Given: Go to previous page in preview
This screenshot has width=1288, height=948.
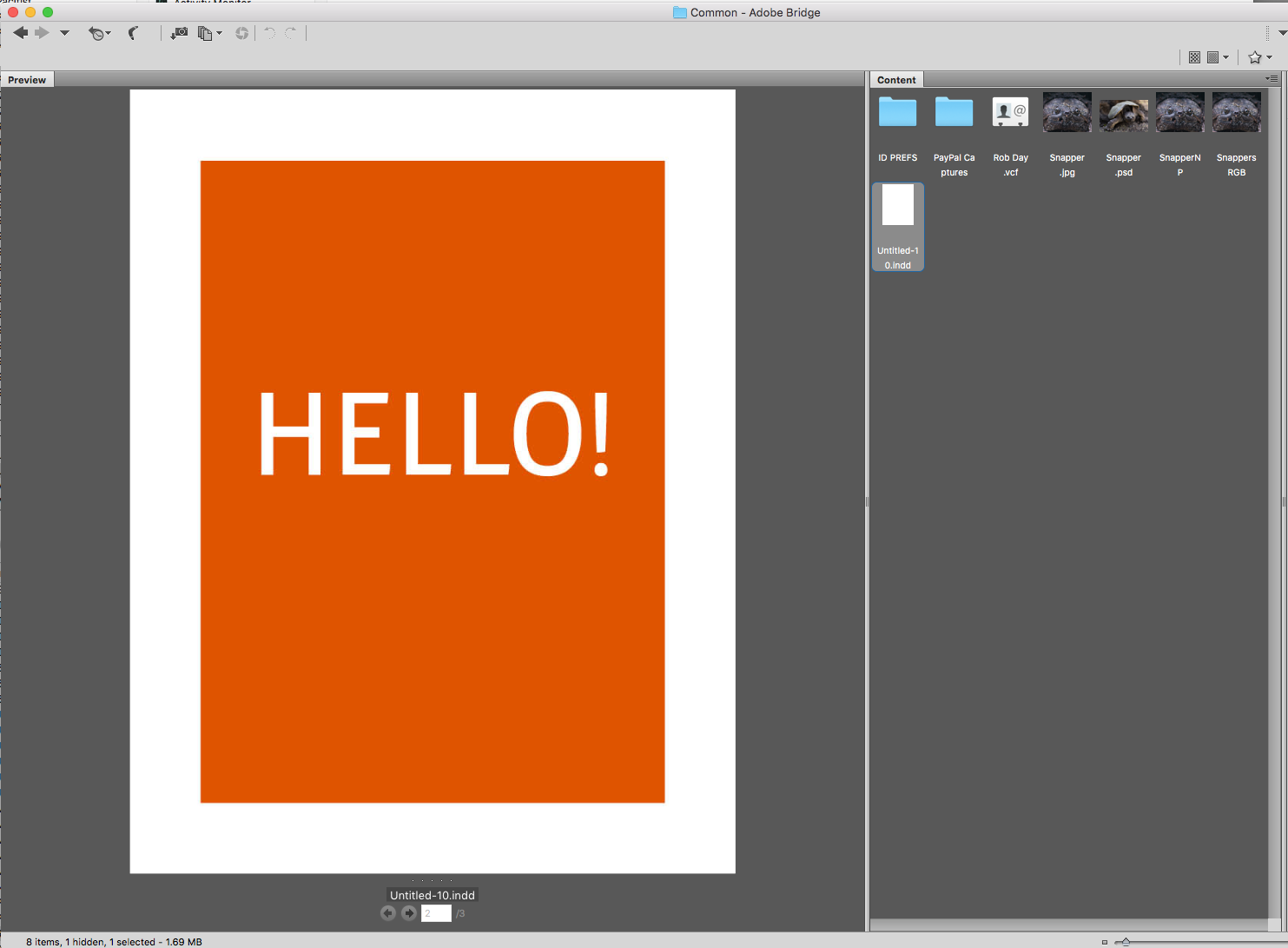Looking at the screenshot, I should (388, 913).
